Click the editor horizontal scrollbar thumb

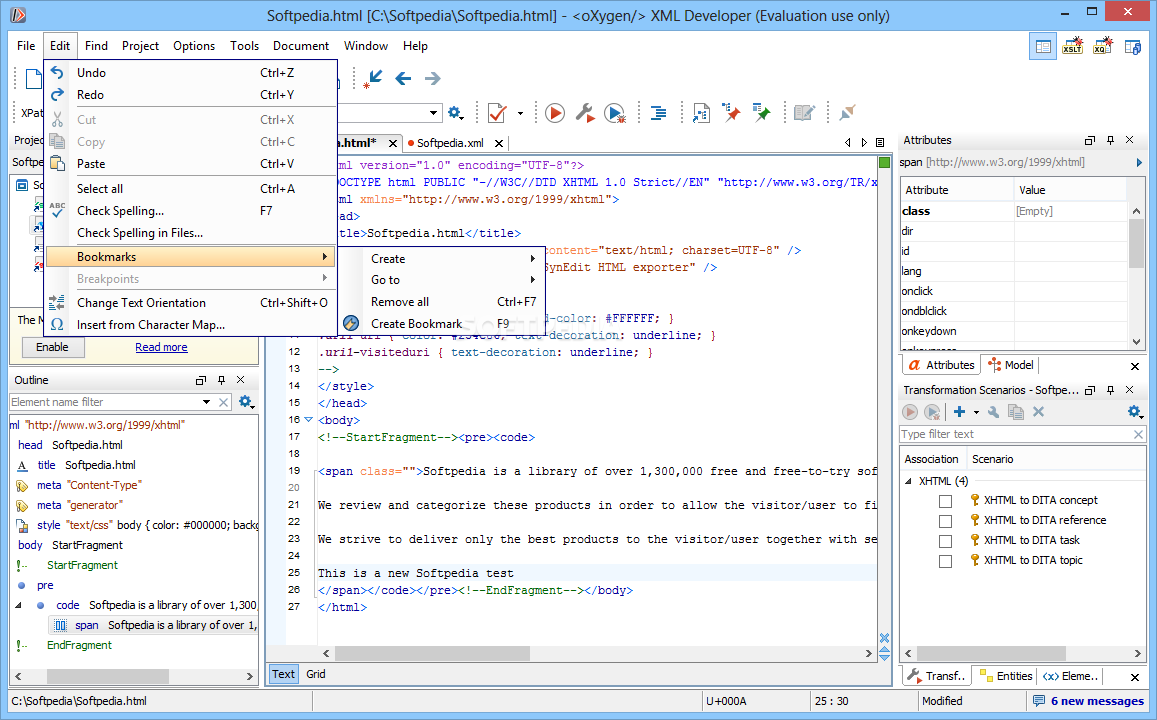pyautogui.click(x=432, y=654)
